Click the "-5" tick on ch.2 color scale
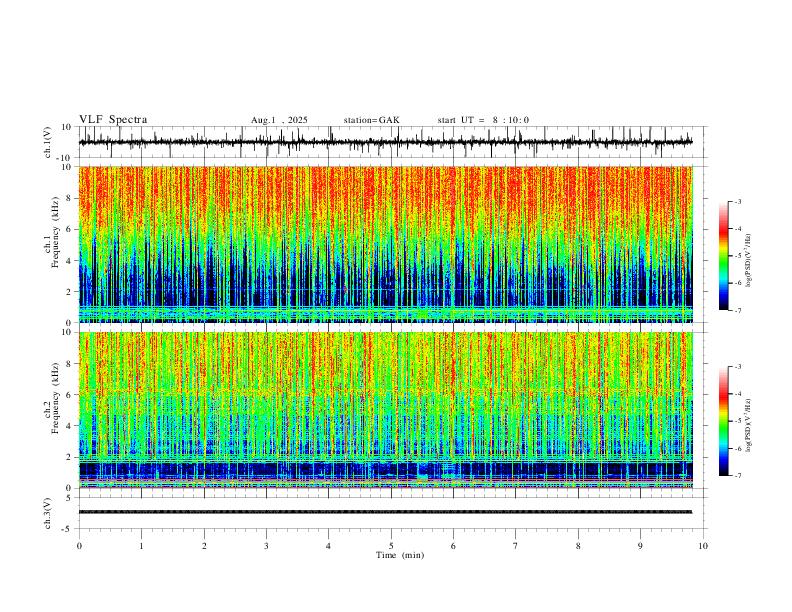792x612 pixels. (x=738, y=421)
